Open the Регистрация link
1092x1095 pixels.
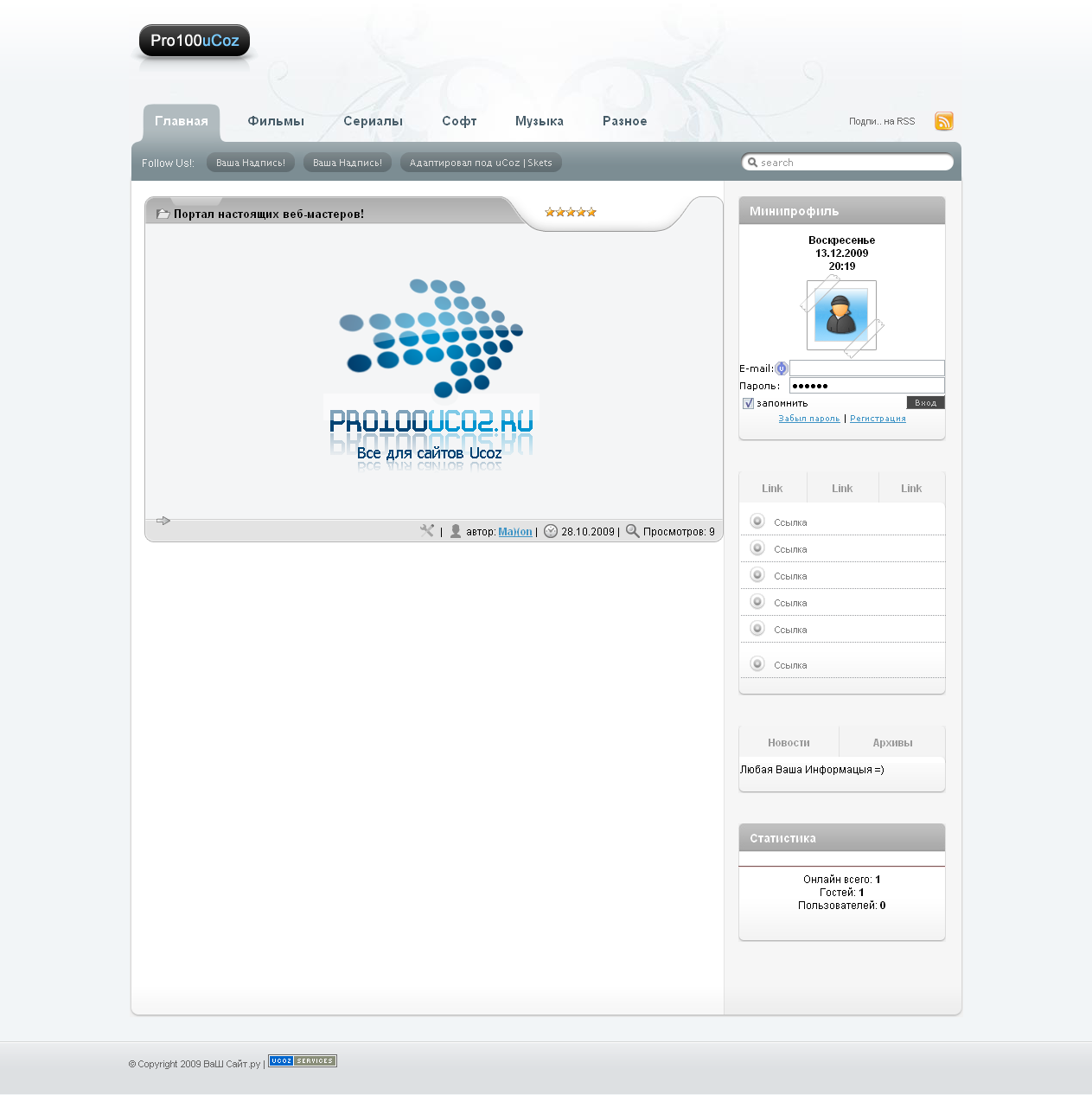pos(878,419)
